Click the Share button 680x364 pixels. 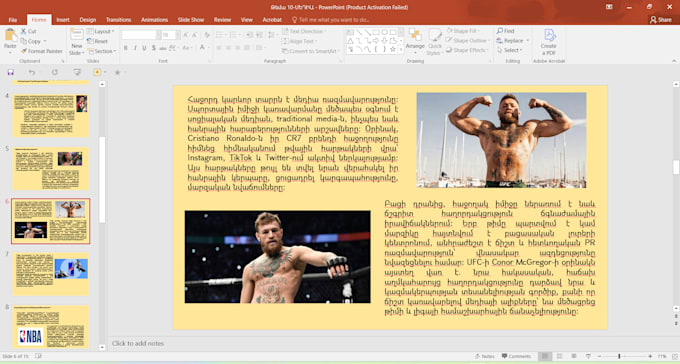point(660,20)
